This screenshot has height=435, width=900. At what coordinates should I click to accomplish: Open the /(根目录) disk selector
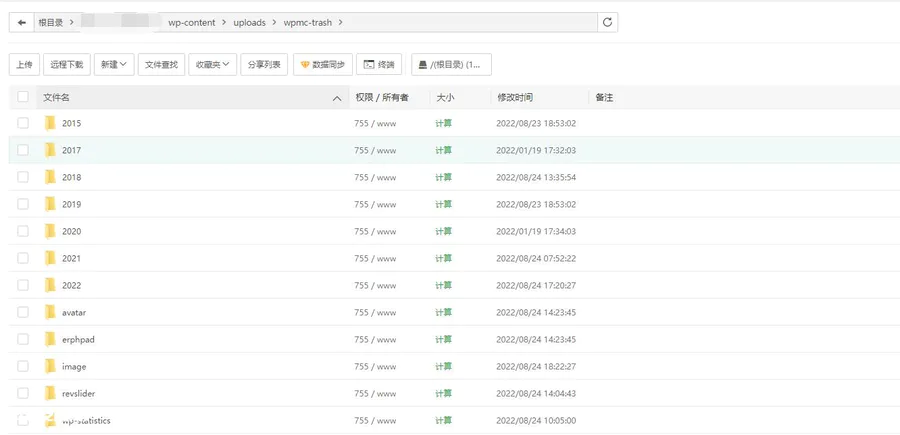[x=451, y=65]
